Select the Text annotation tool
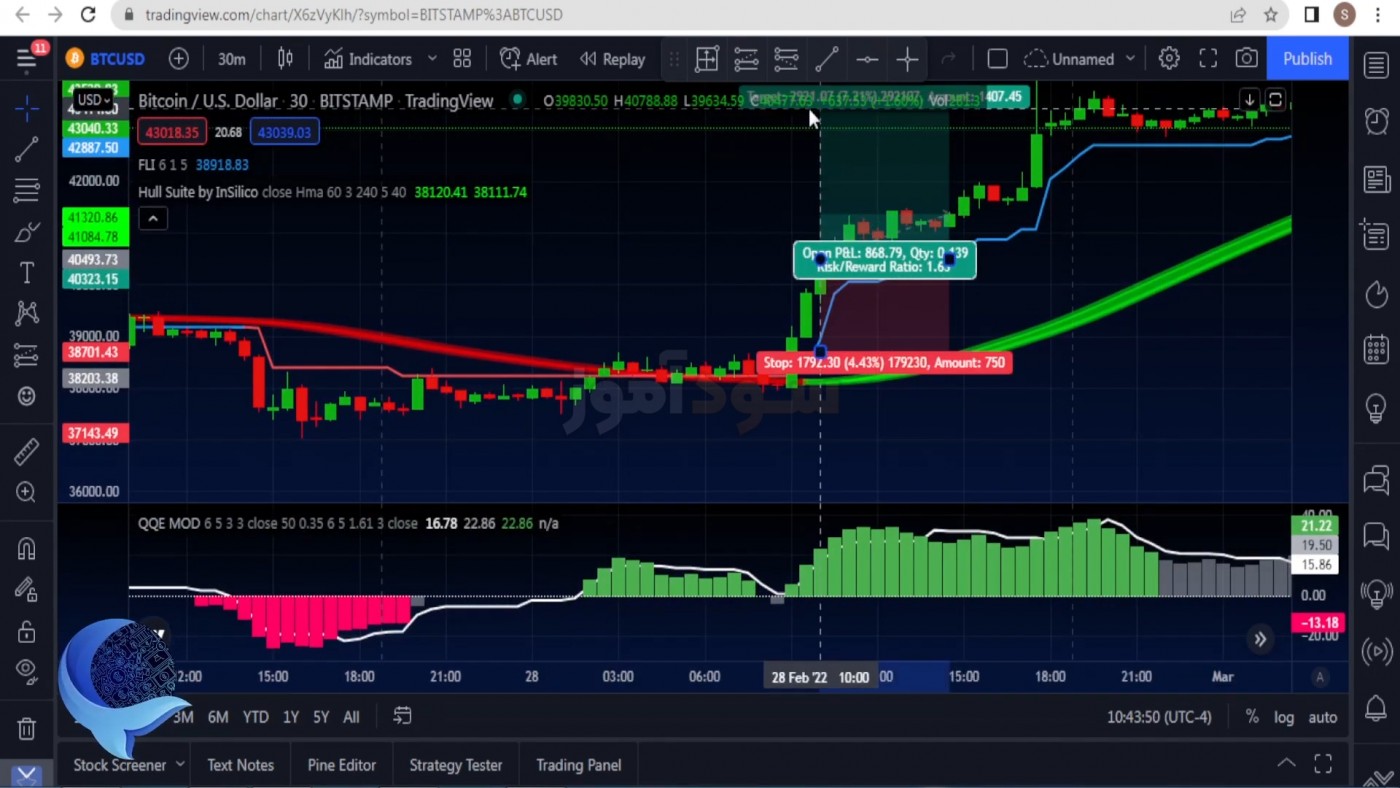The image size is (1400, 788). [27, 273]
